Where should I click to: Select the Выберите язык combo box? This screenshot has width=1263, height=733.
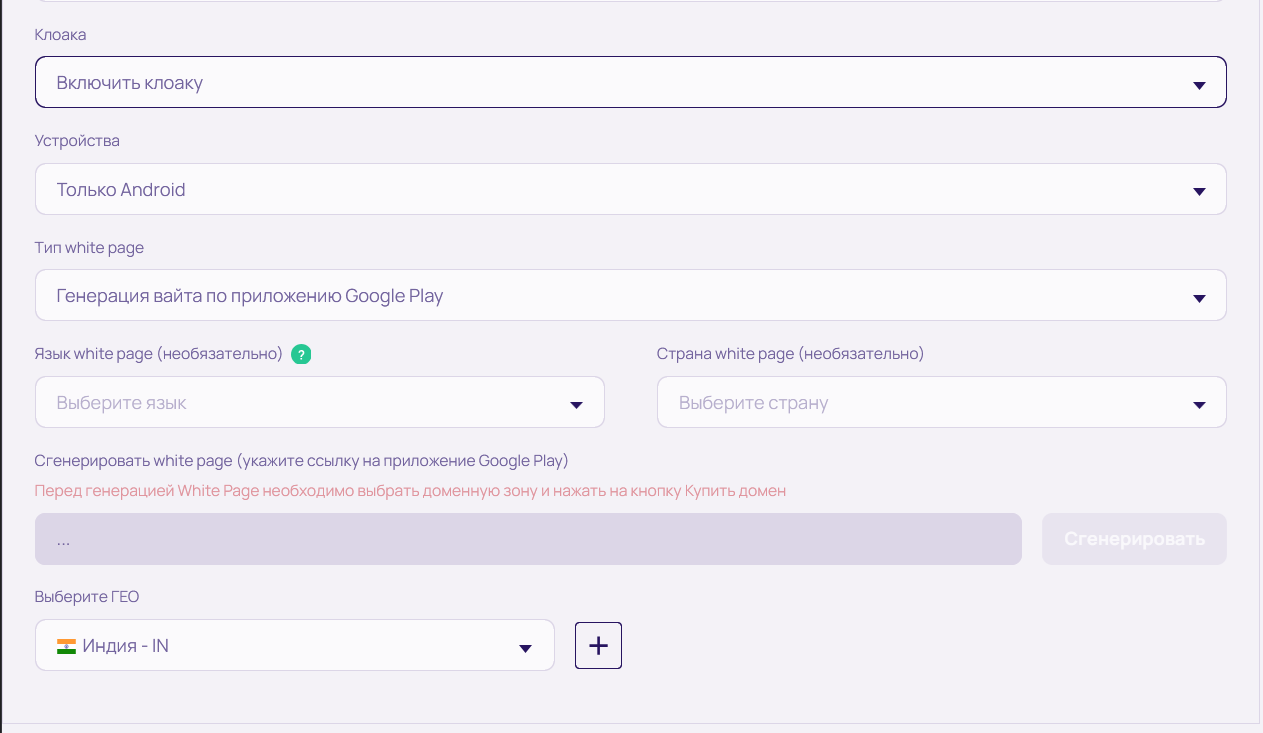300,403
